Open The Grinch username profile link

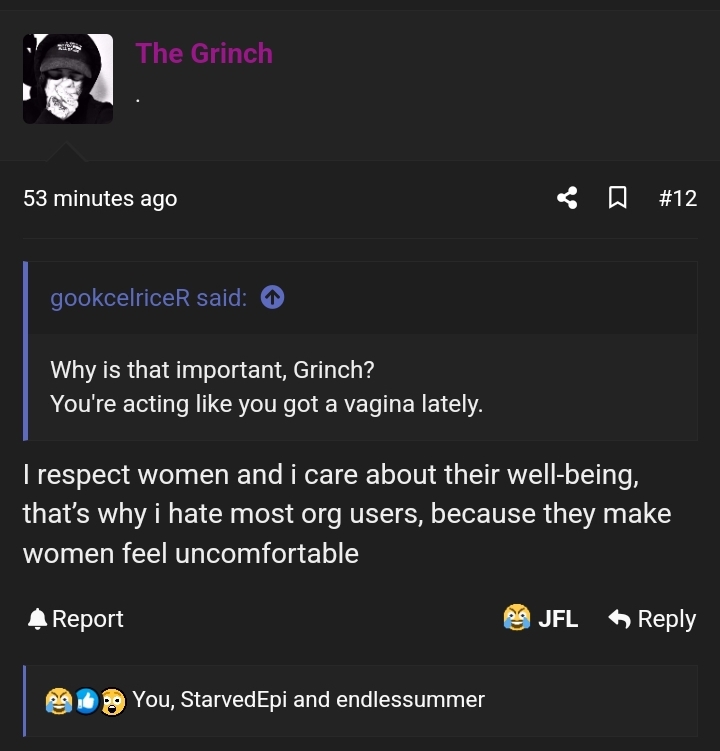tap(204, 53)
